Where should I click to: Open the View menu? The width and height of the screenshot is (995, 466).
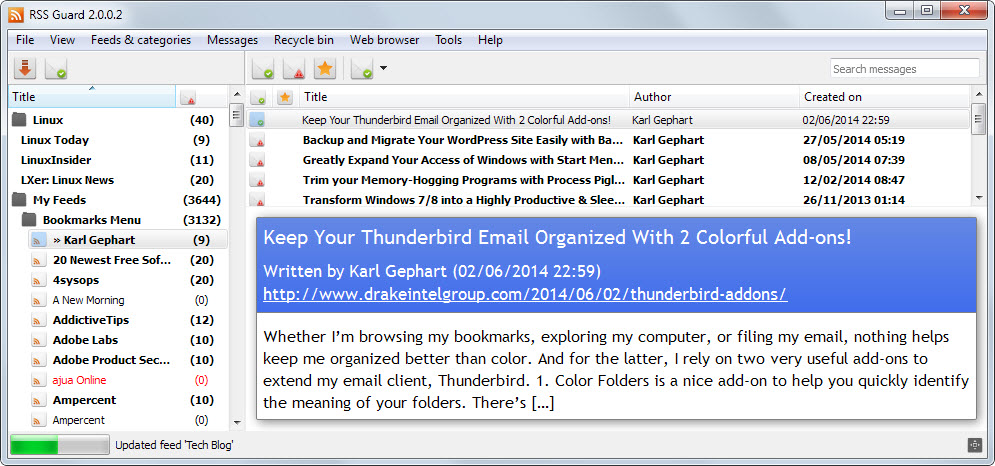pos(62,40)
